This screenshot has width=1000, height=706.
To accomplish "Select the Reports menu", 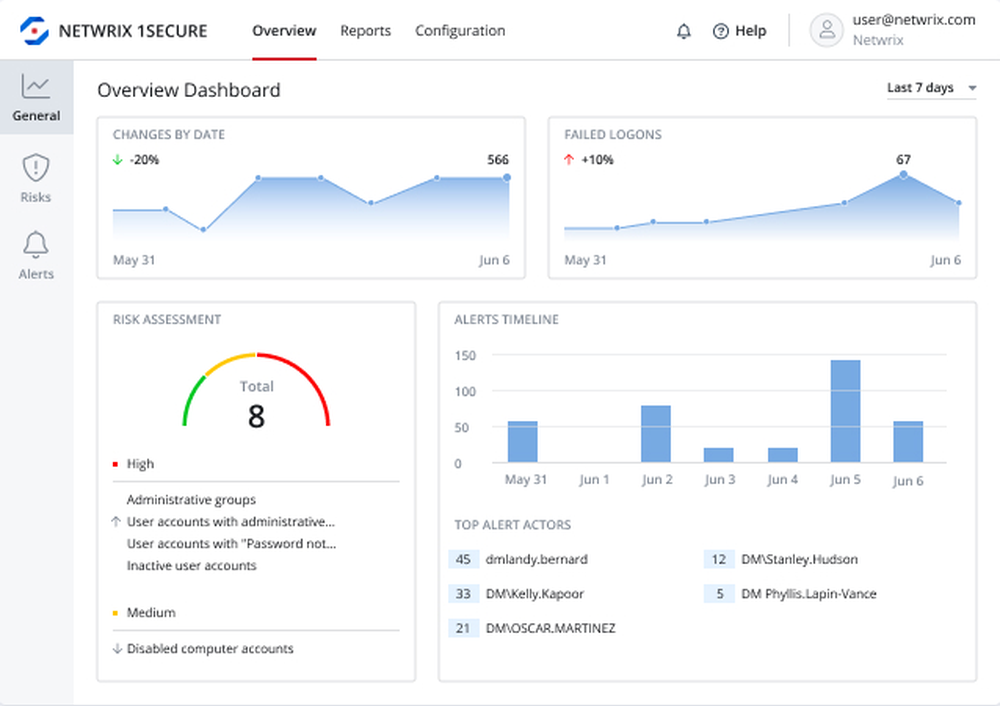I will (365, 31).
